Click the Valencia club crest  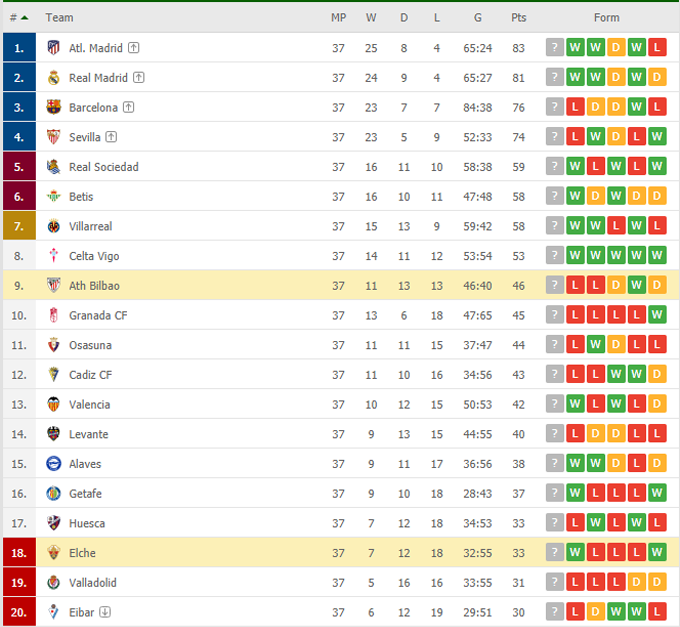click(54, 404)
